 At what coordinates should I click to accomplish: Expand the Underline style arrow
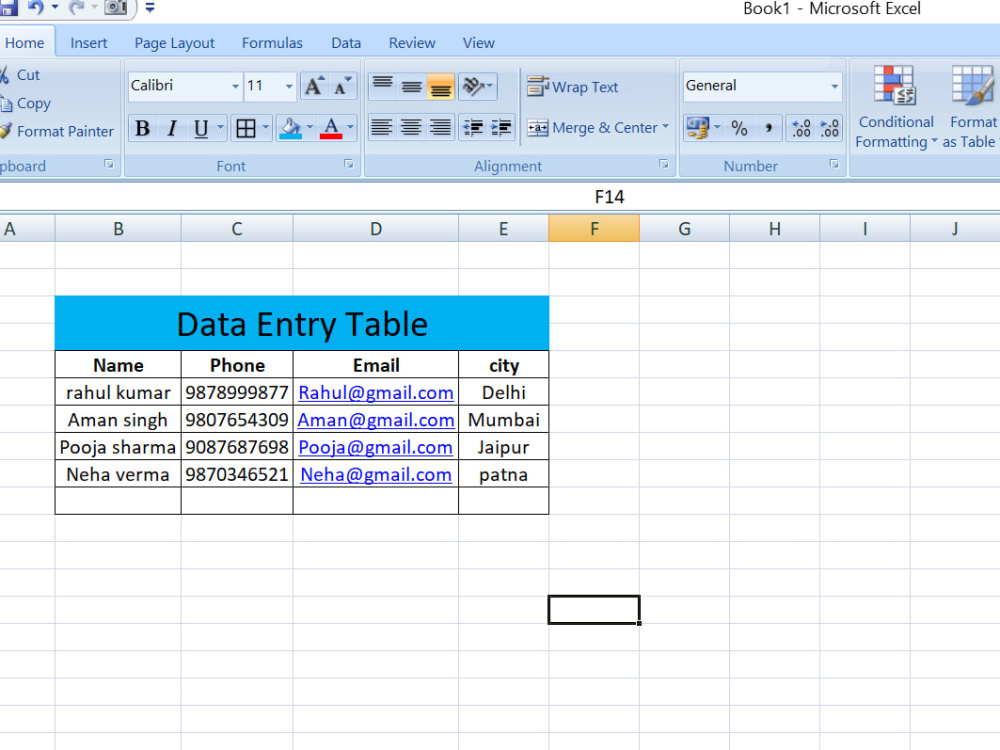[x=221, y=128]
